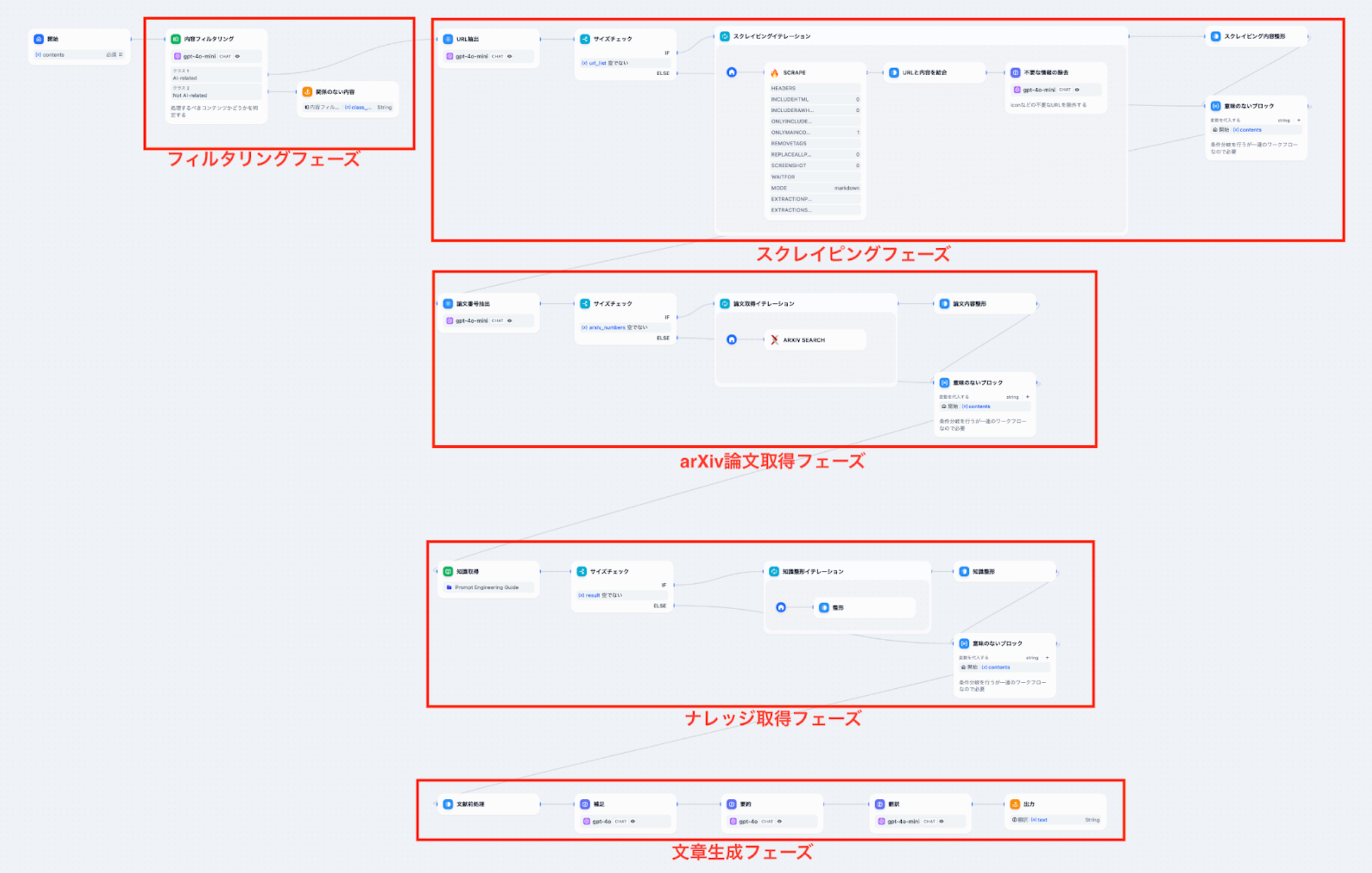Image resolution: width=1372 pixels, height=873 pixels.
Task: Select the 内容フィルタリング classifier node icon
Action: coord(176,39)
